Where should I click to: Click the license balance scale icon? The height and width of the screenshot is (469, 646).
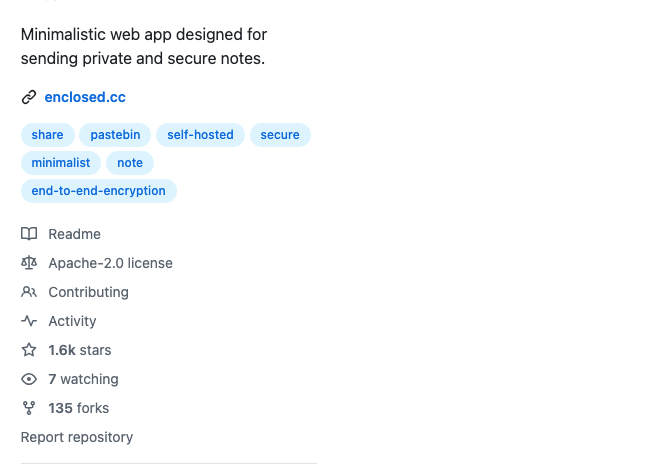(29, 263)
